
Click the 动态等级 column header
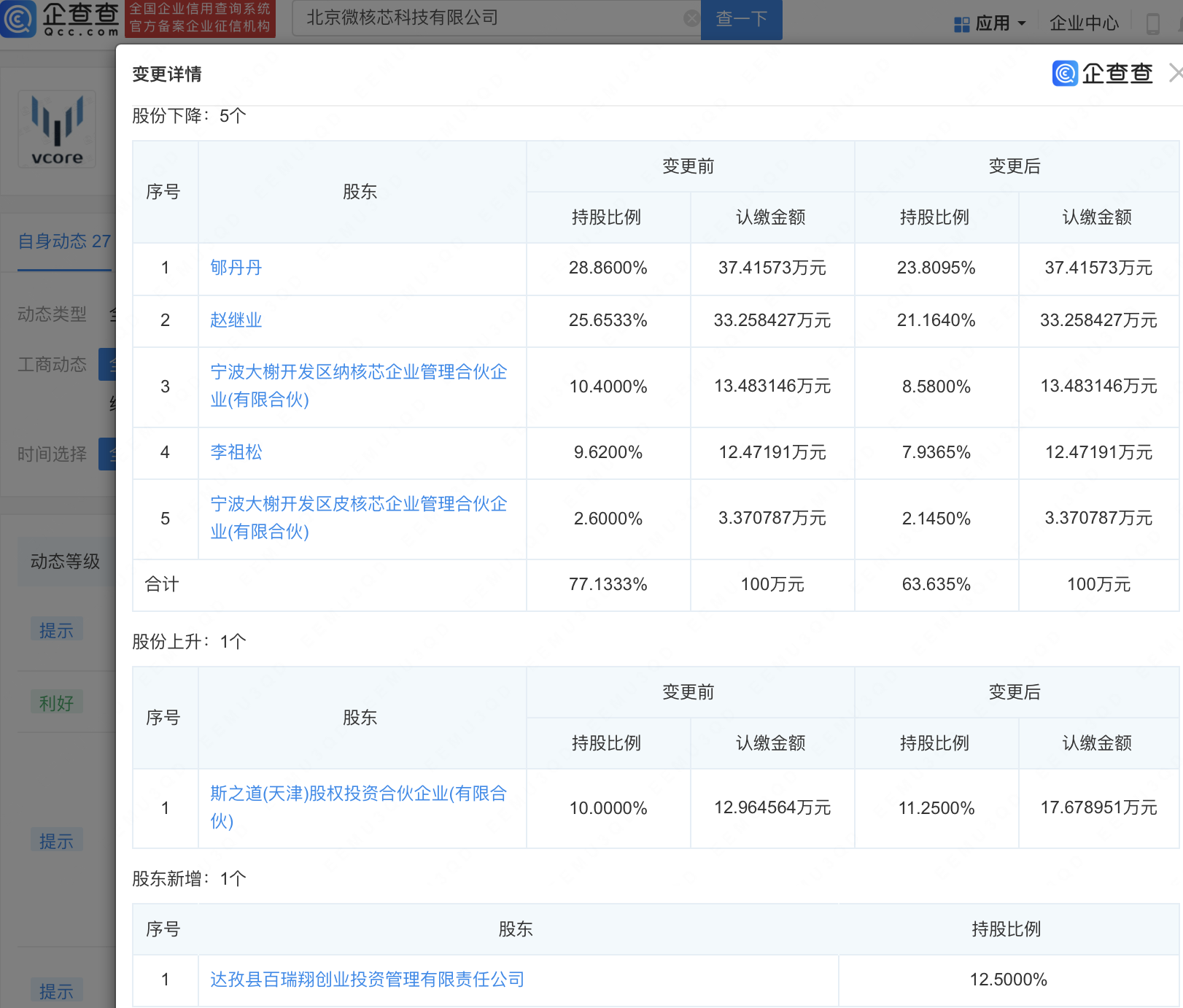pos(65,562)
